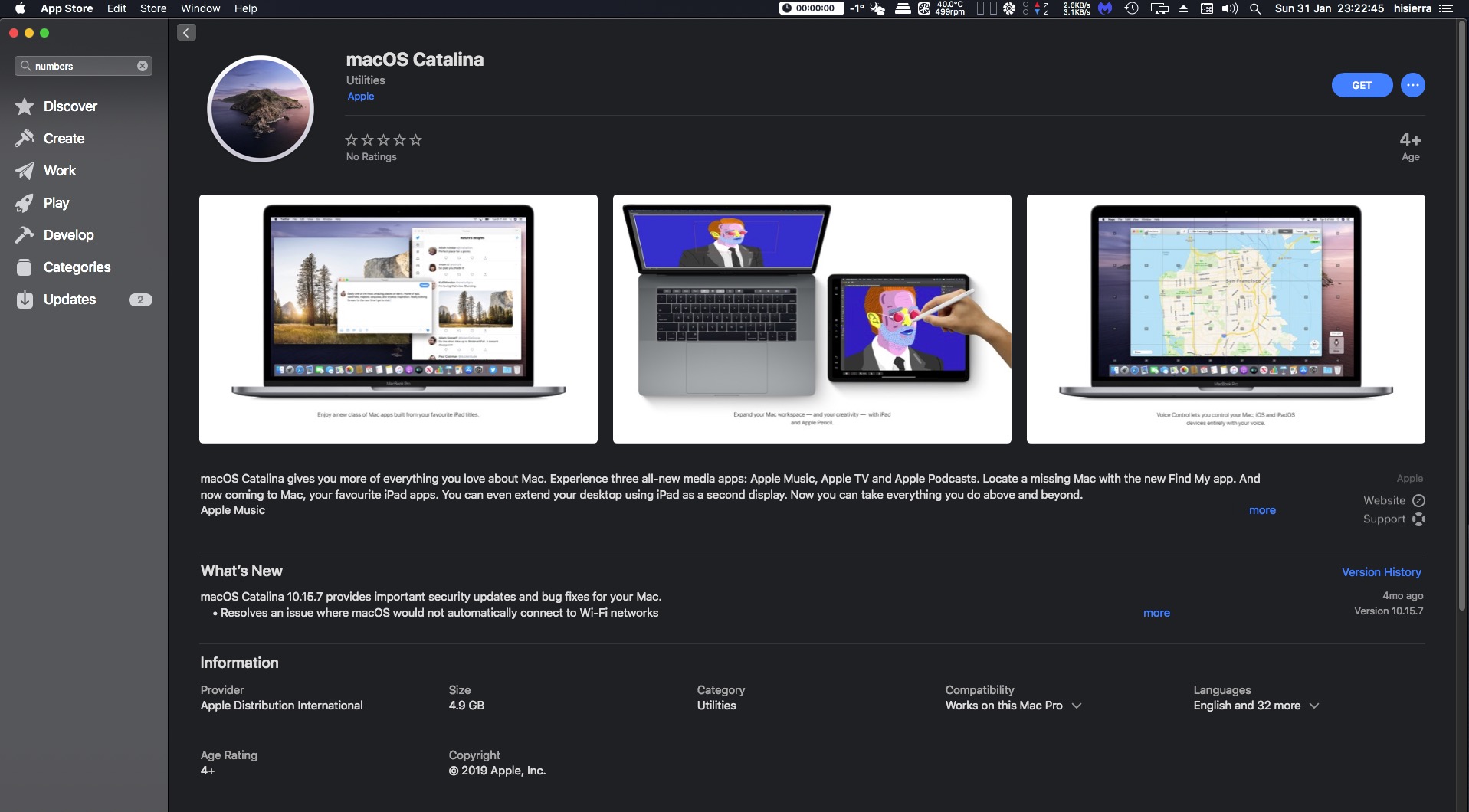Viewport: 1469px width, 812px height.
Task: Click the numbers search field
Action: (x=84, y=66)
